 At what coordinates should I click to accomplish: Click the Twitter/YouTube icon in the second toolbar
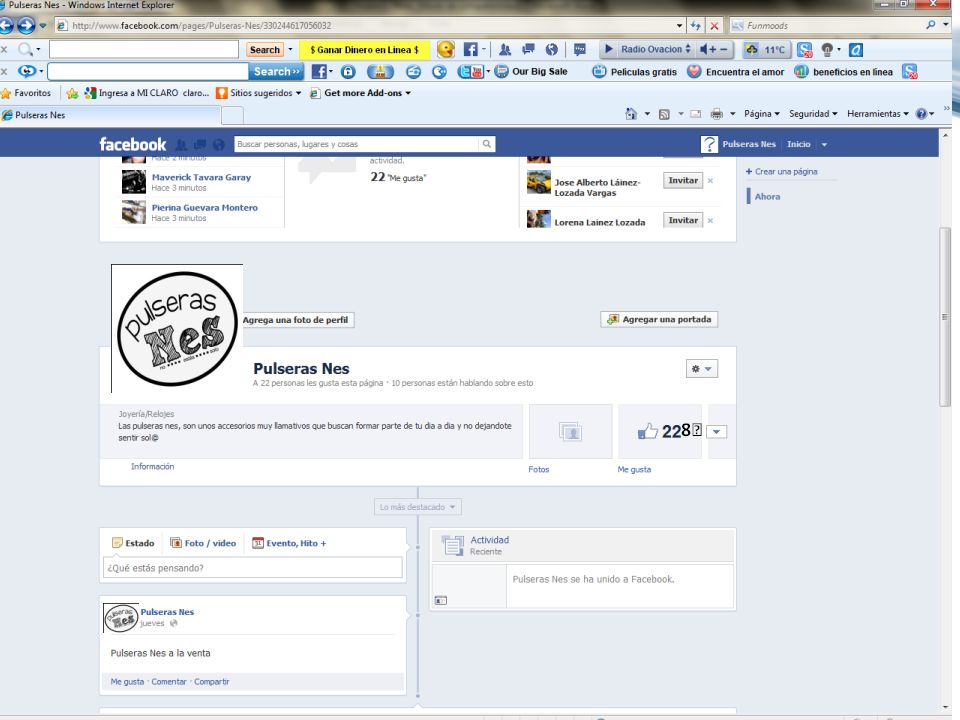click(x=471, y=72)
